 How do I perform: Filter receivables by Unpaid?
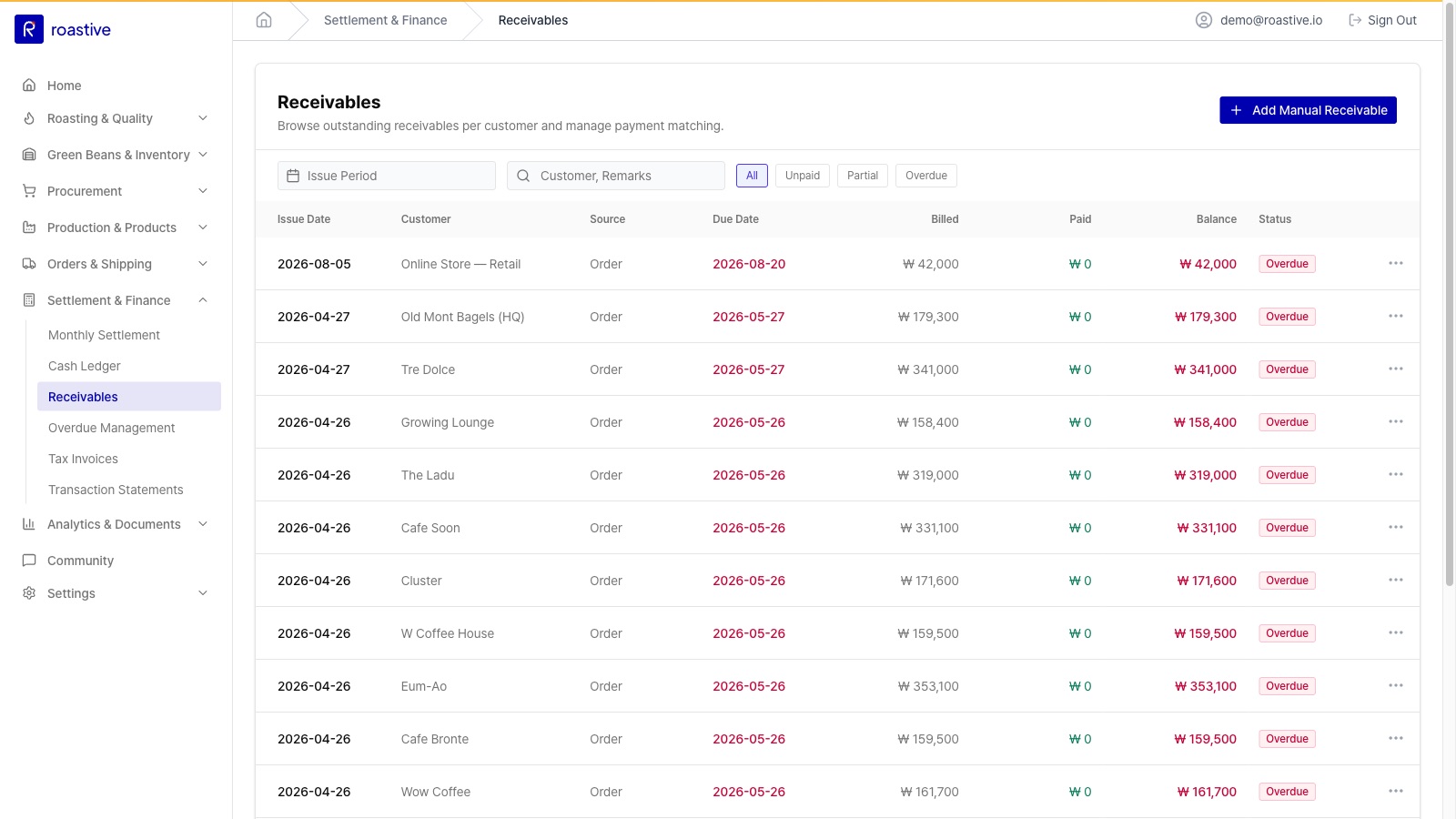point(803,176)
